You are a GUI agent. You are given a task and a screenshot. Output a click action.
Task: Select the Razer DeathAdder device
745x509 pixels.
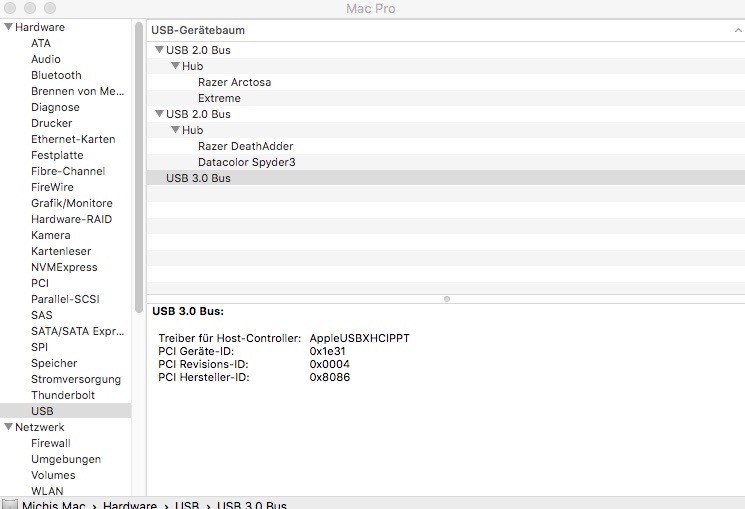tap(245, 146)
